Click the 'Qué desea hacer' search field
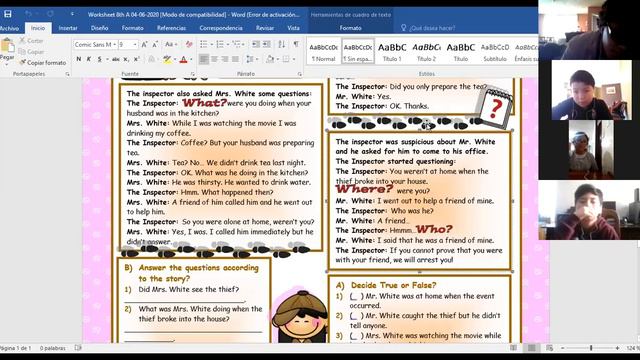Viewport: 640px width, 360px height. (x=433, y=28)
